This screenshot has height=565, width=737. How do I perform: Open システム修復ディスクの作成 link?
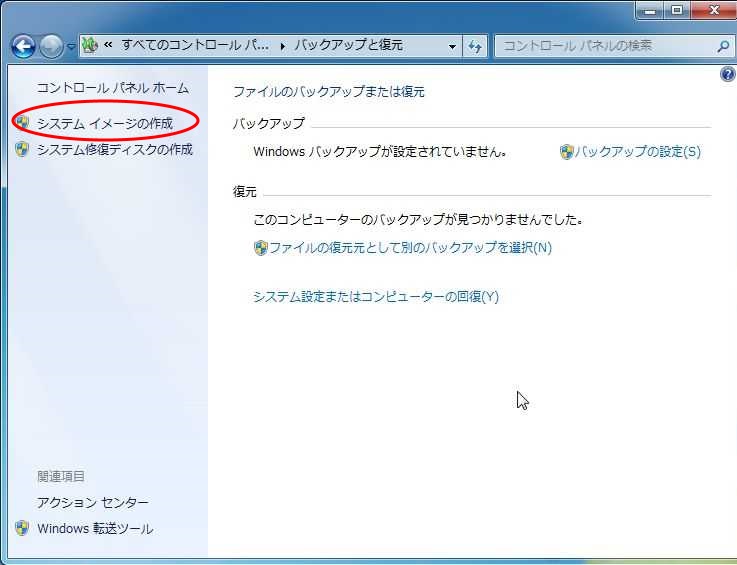(115, 149)
